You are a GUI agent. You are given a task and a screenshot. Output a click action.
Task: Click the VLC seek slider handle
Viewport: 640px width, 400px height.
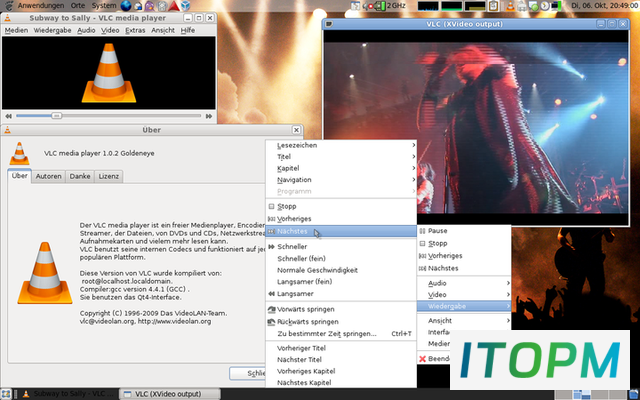pos(56,116)
